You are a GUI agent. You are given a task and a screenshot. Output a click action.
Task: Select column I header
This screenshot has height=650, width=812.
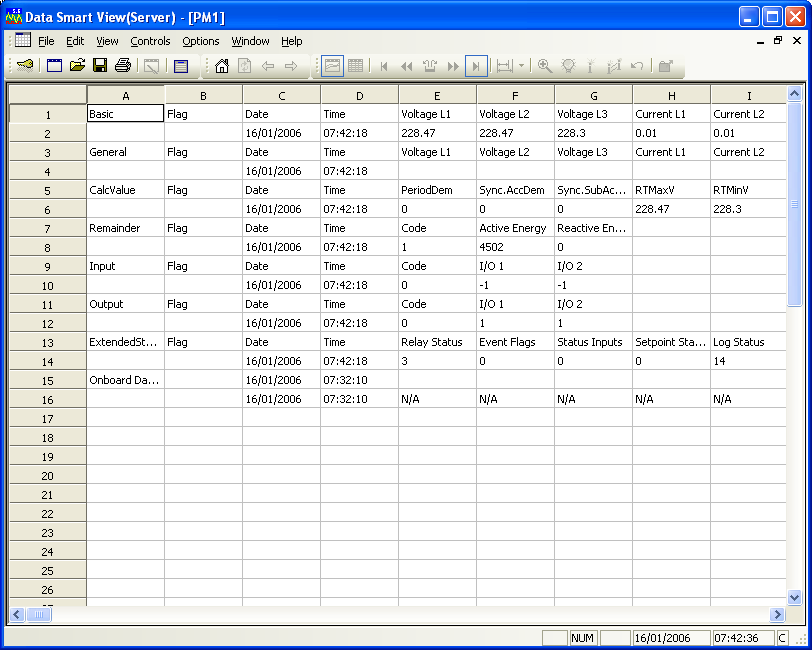click(x=749, y=96)
